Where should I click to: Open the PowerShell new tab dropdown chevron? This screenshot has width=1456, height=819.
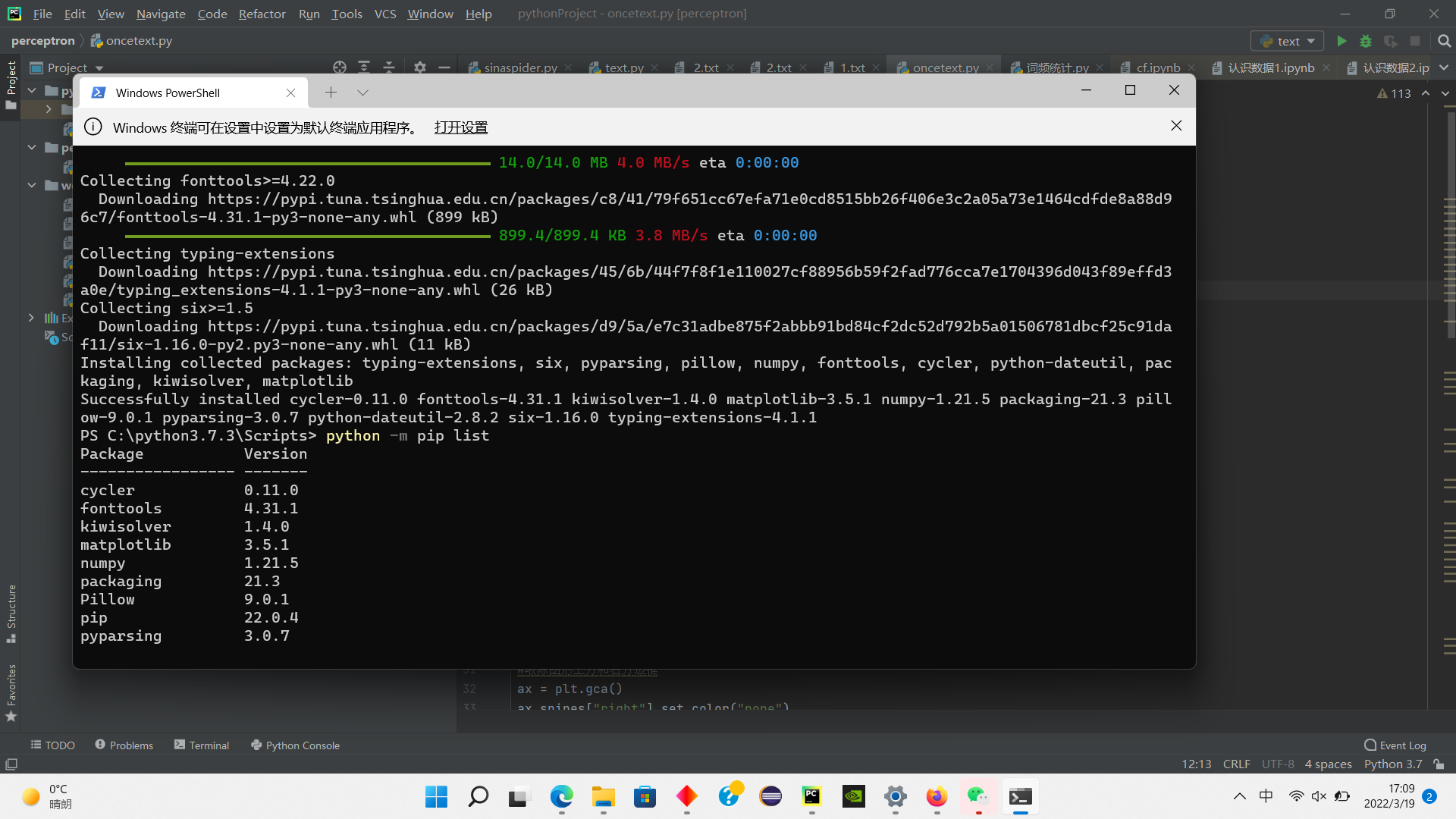(362, 93)
